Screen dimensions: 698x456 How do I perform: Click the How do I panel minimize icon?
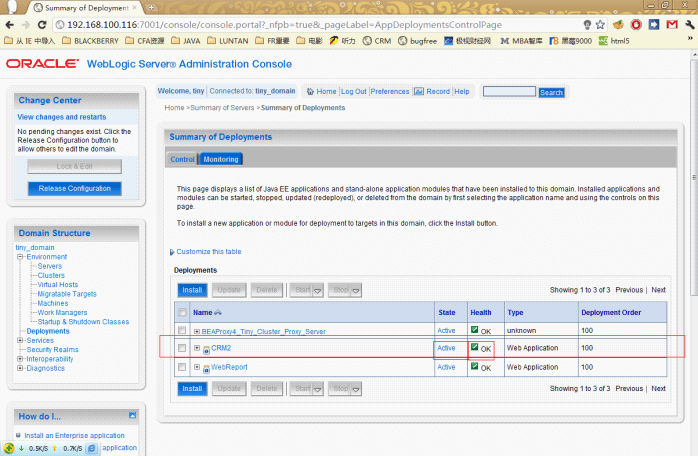[132, 415]
